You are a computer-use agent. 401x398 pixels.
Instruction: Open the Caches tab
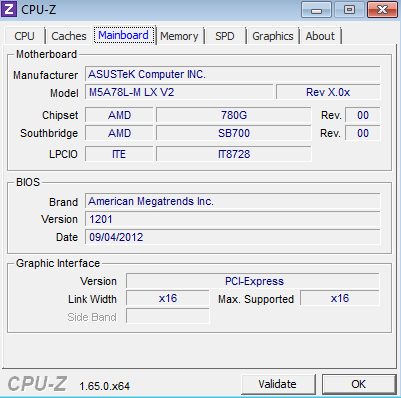coord(69,36)
